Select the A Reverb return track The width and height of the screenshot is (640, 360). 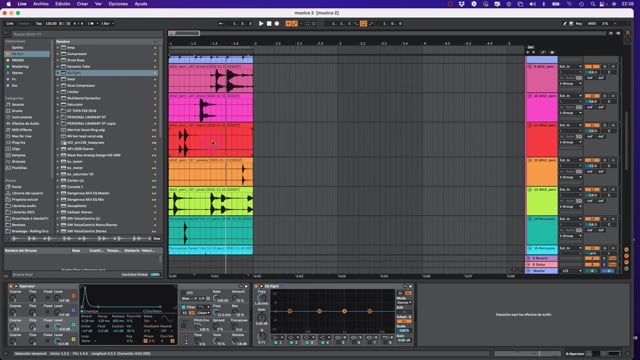[541, 258]
